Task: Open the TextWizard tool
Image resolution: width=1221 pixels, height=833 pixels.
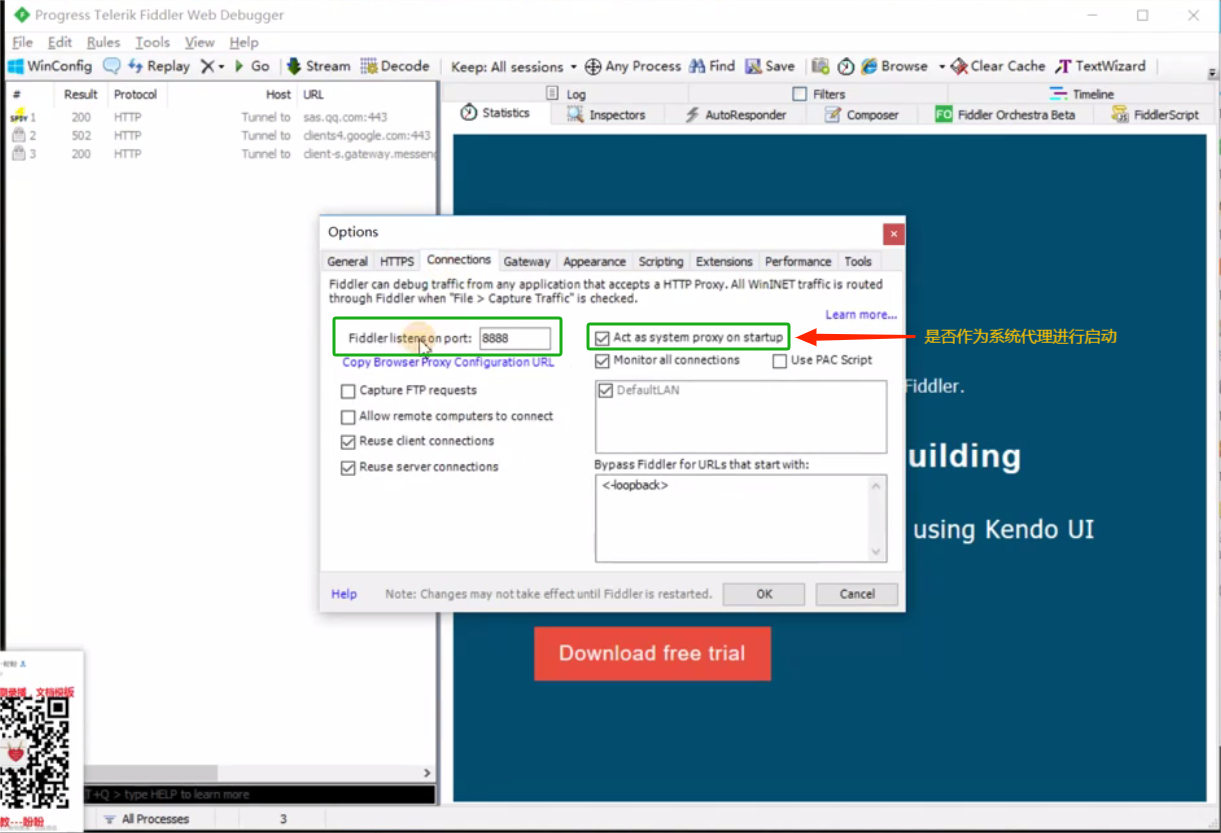Action: (1101, 66)
